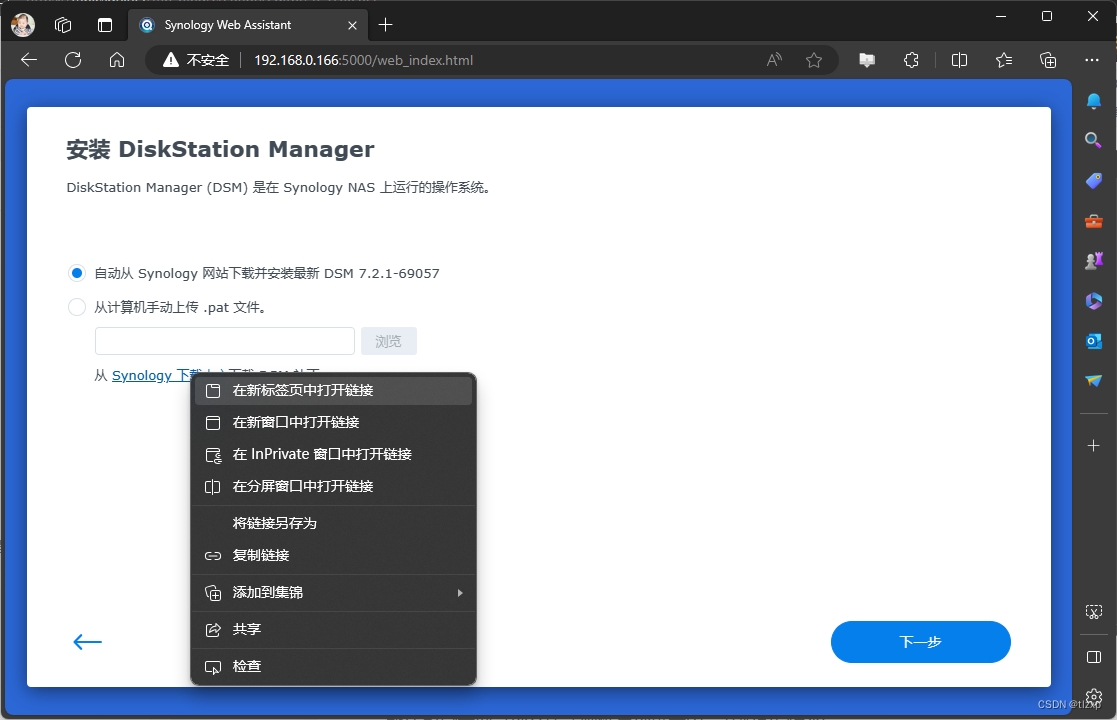Refresh the page
This screenshot has width=1117, height=720.
(x=73, y=60)
